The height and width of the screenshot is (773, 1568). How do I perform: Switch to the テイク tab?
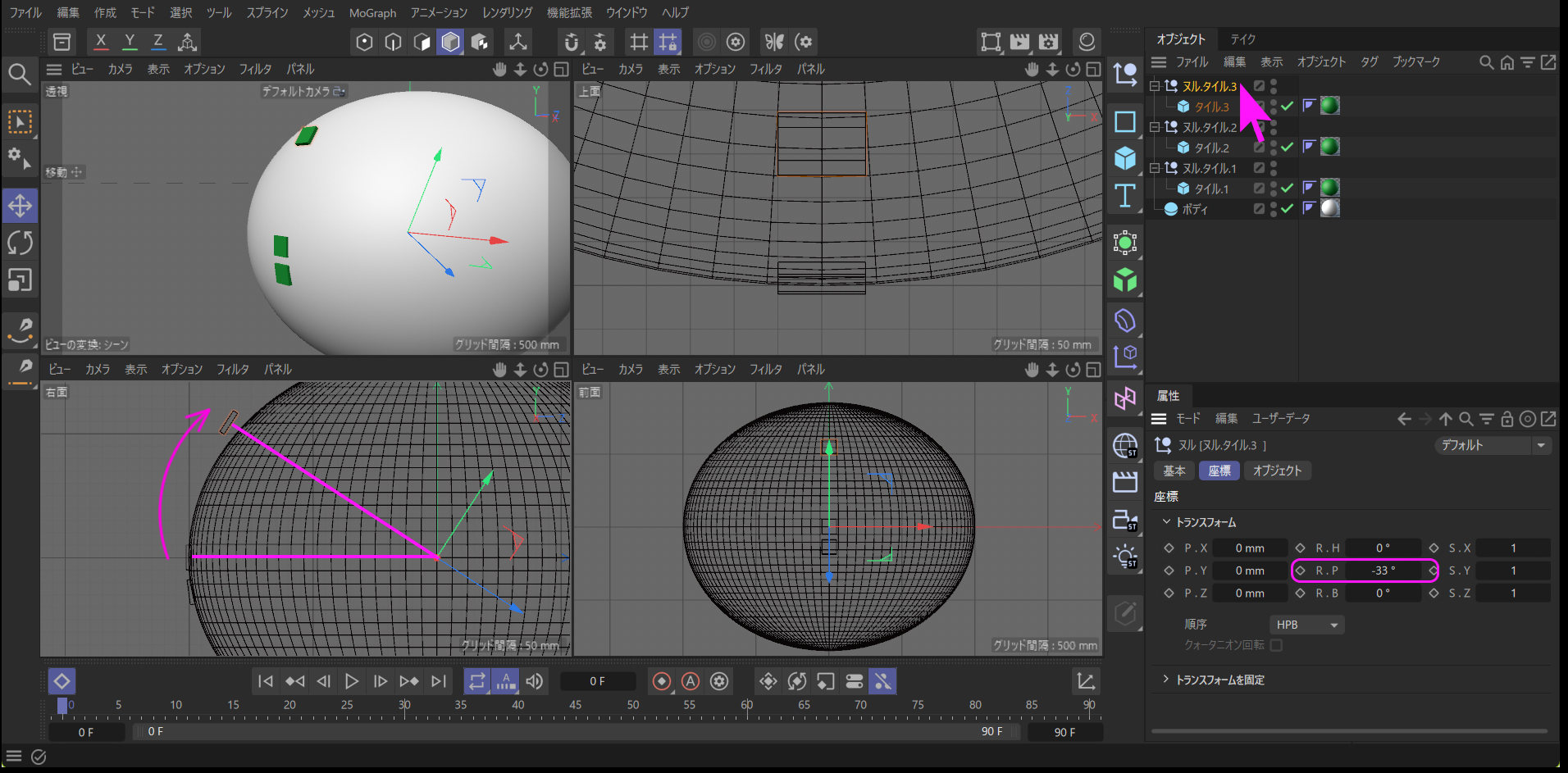point(1242,39)
